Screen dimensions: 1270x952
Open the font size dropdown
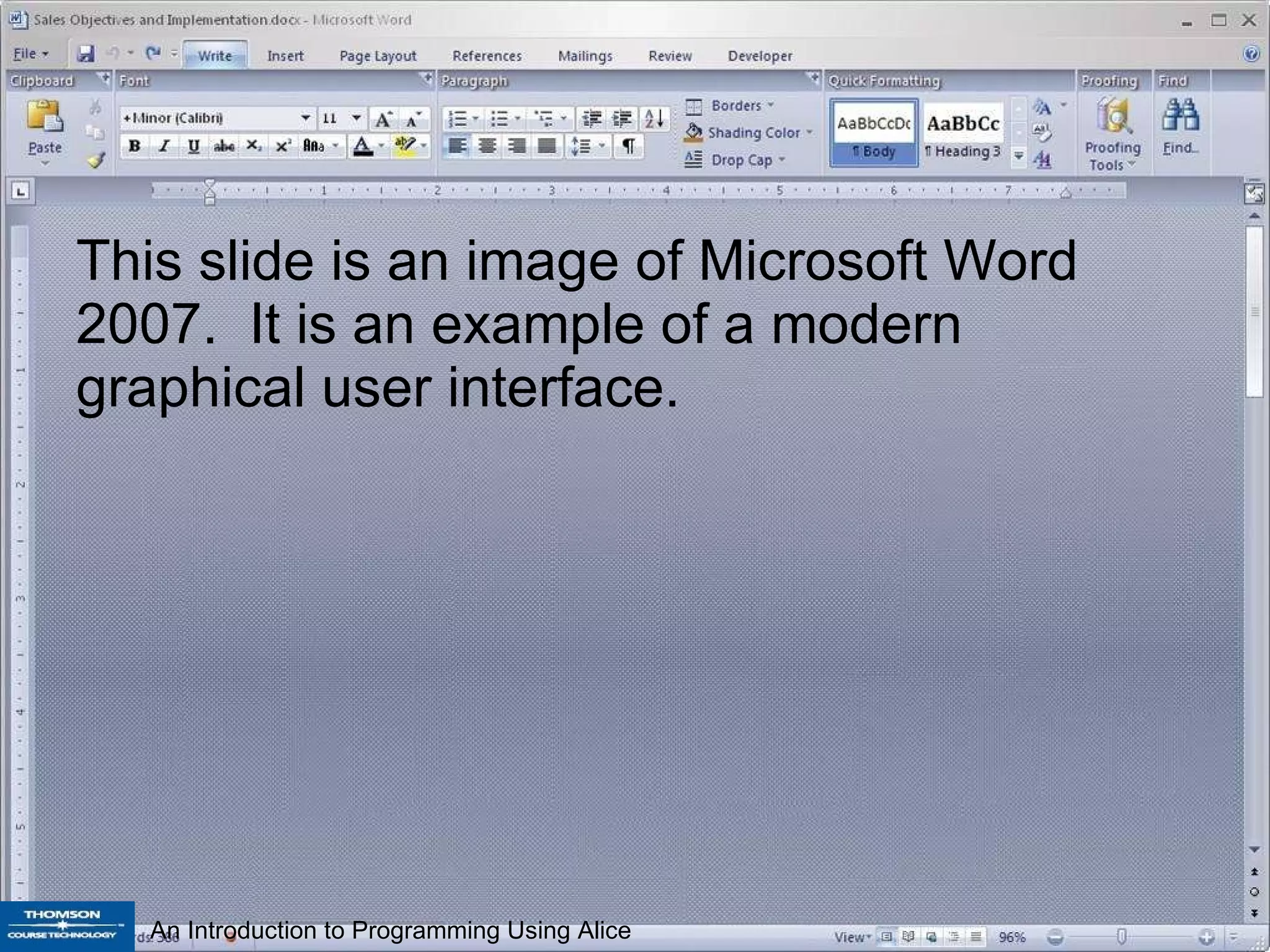[x=356, y=118]
